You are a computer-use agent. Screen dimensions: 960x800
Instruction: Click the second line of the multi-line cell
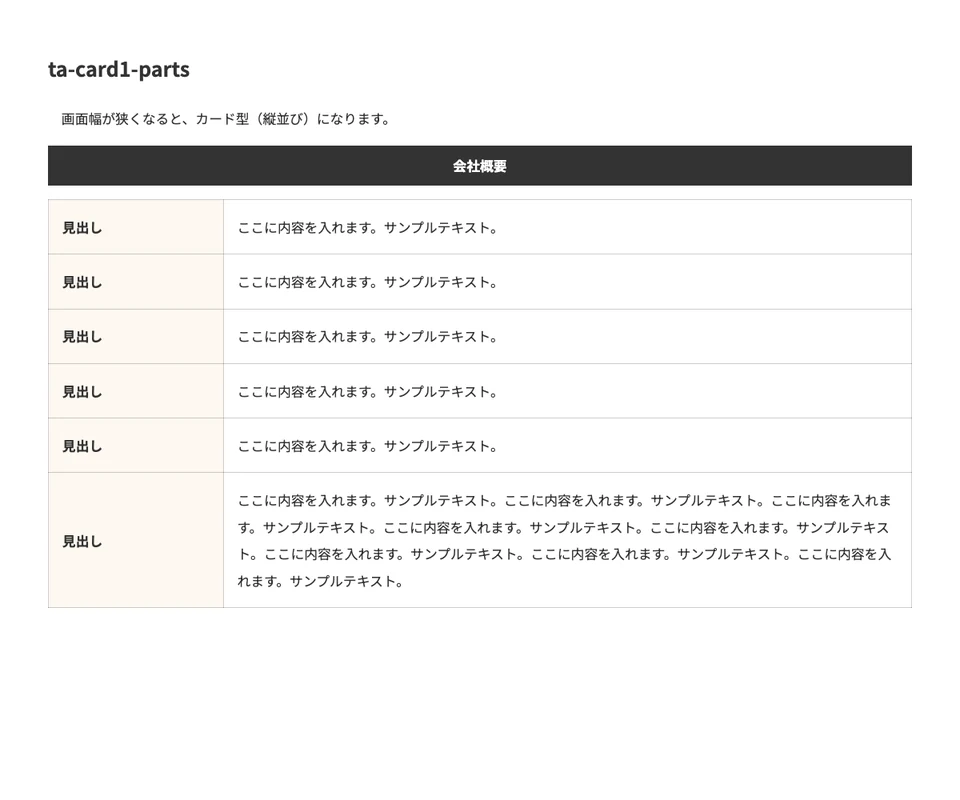point(564,527)
